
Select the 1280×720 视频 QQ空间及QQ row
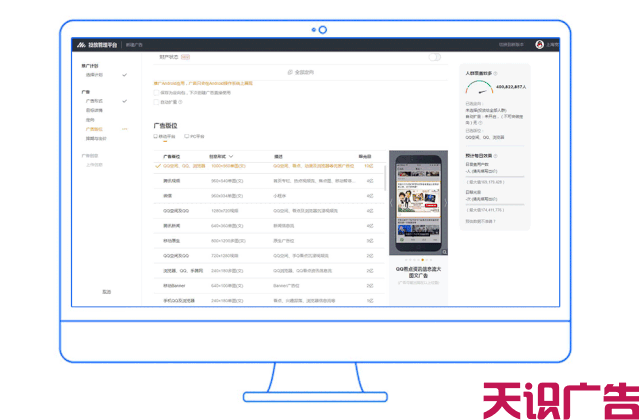tap(269, 211)
